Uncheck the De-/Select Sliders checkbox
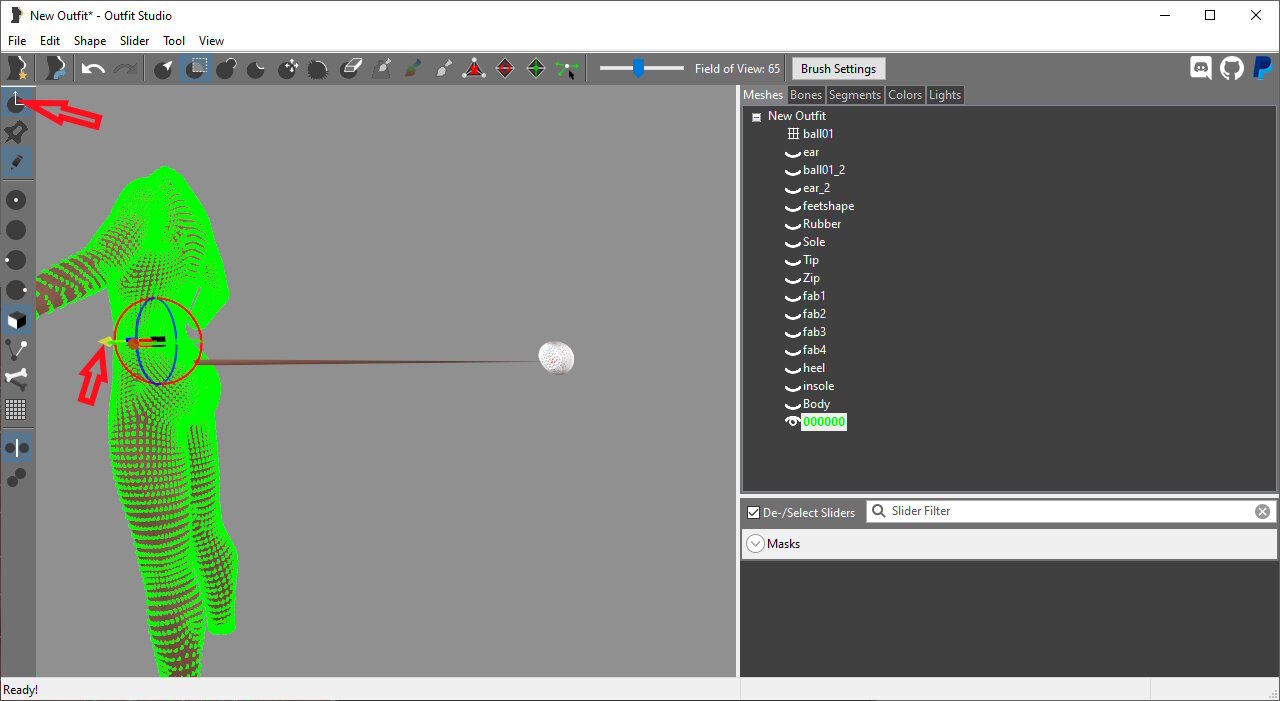 [x=753, y=512]
